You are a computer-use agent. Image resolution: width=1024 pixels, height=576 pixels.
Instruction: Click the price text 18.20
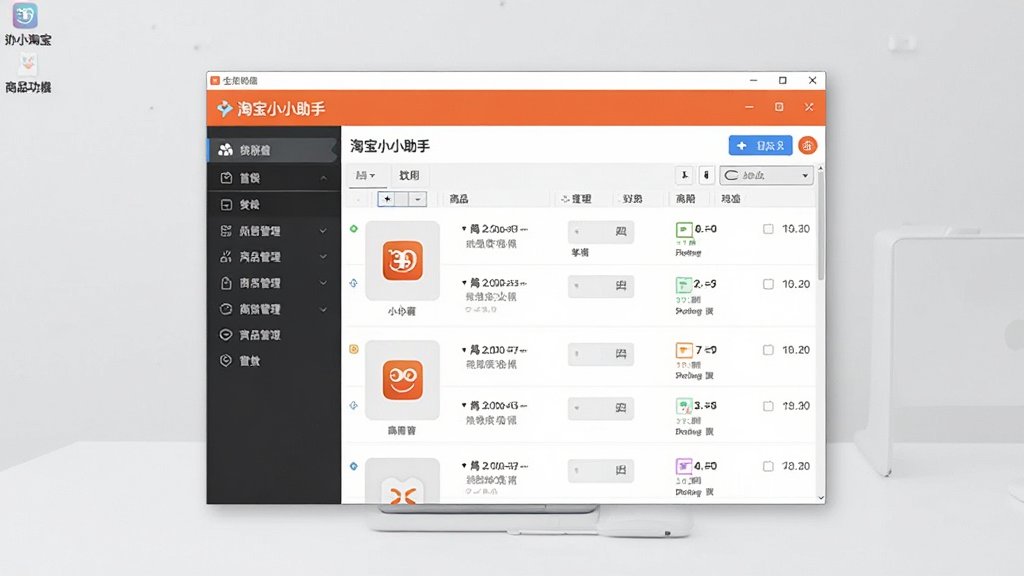click(x=795, y=466)
